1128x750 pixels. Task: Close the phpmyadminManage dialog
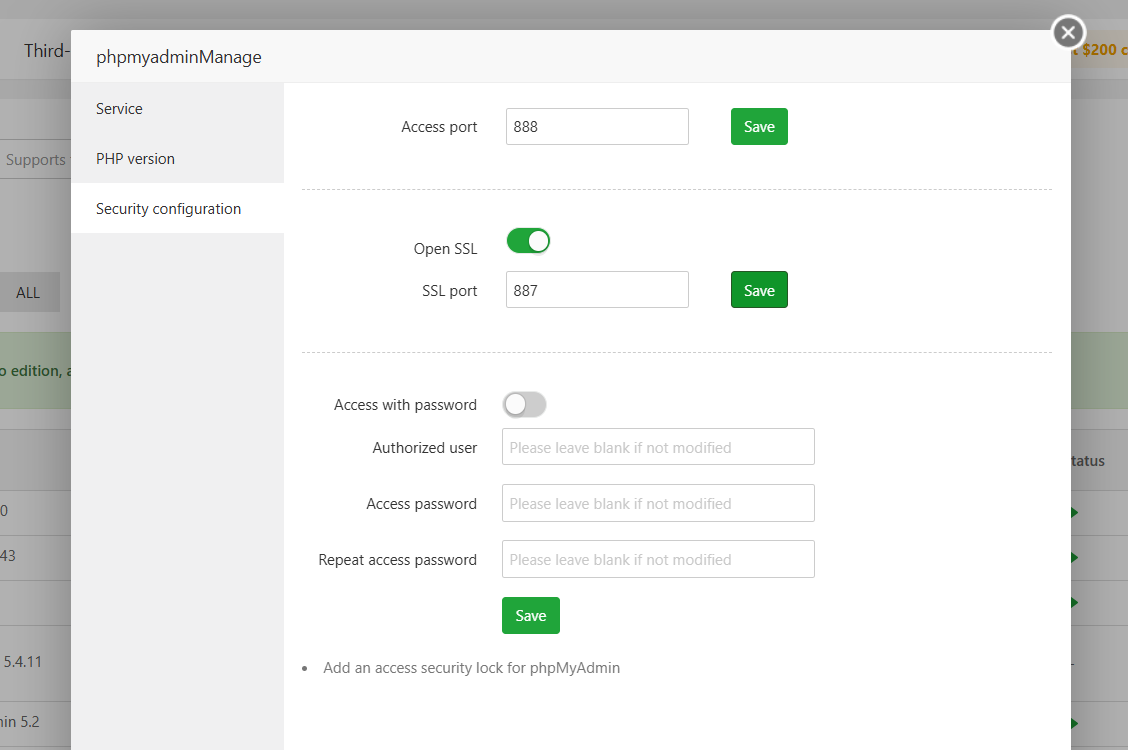[1068, 33]
